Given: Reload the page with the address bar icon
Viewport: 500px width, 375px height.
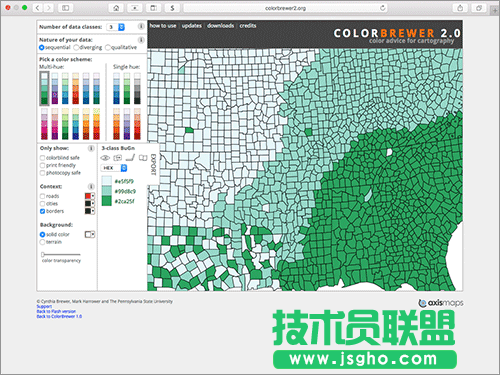Looking at the screenshot, I should click(x=383, y=8).
